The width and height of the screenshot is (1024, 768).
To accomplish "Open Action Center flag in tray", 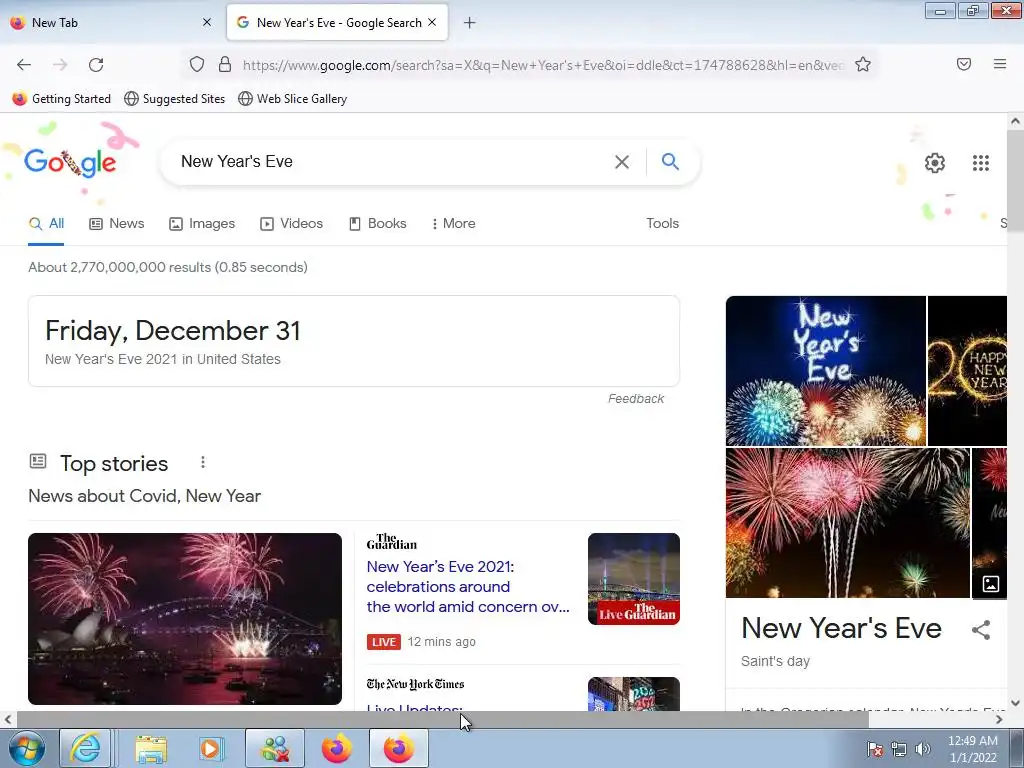I will point(875,749).
